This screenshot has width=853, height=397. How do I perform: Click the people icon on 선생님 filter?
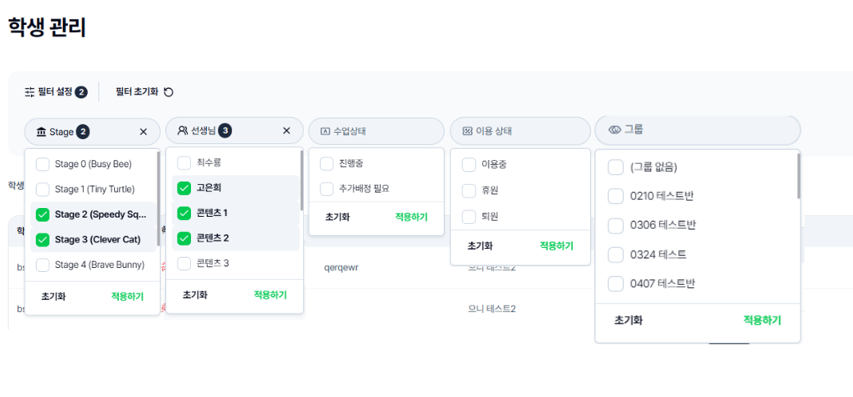(x=183, y=131)
